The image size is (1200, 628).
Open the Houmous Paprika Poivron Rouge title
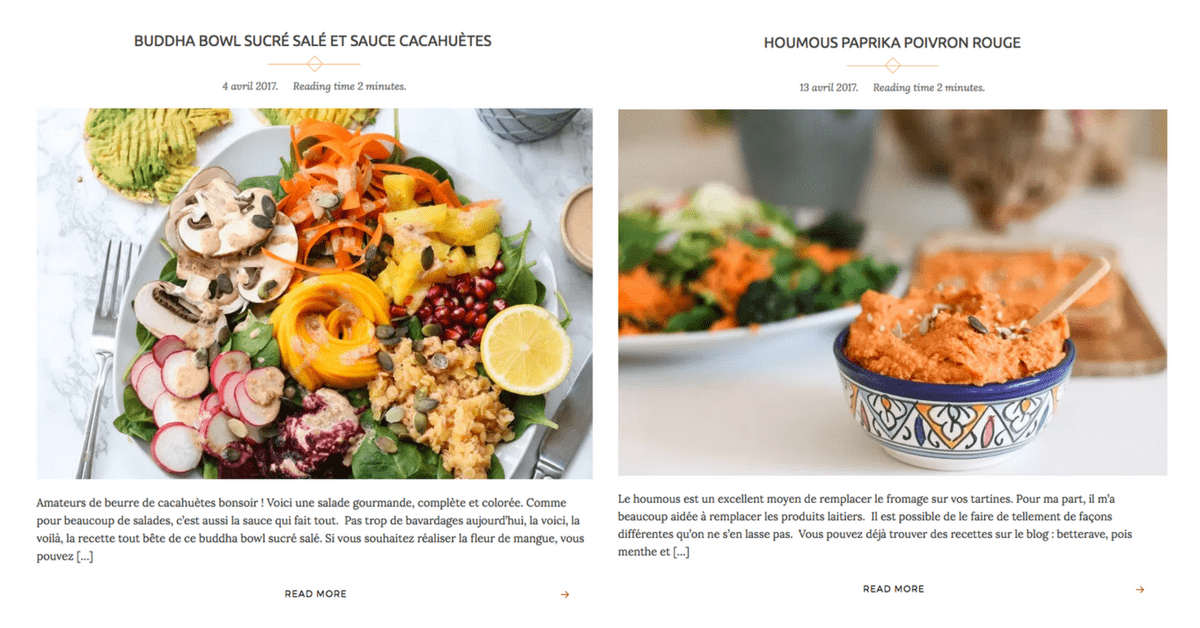point(892,43)
